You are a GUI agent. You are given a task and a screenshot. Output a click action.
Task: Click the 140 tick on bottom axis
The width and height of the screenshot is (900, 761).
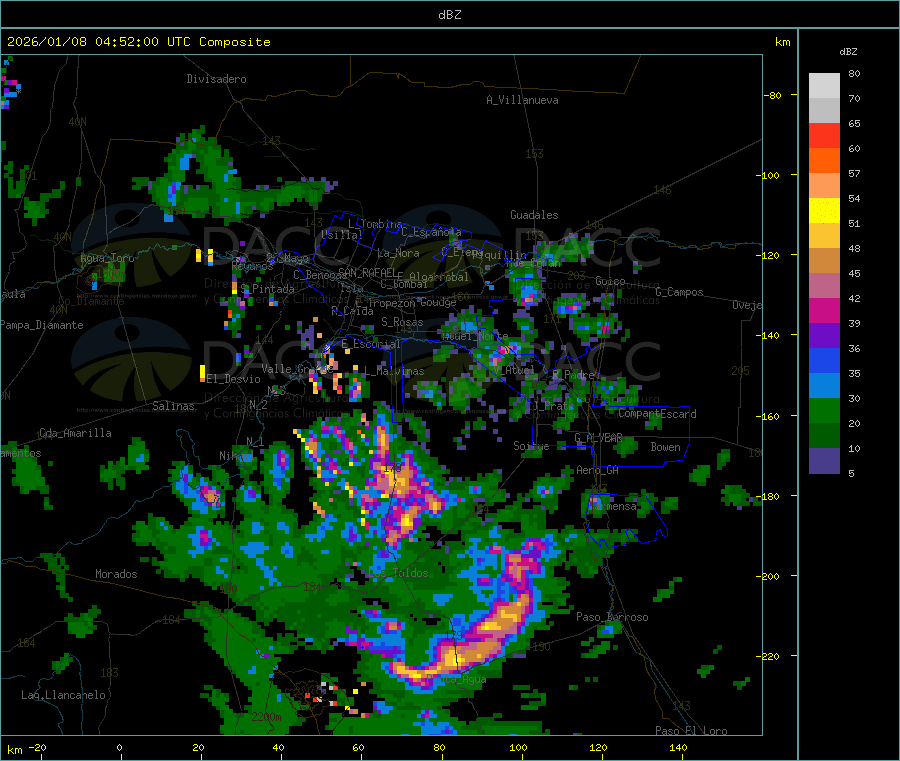click(678, 747)
